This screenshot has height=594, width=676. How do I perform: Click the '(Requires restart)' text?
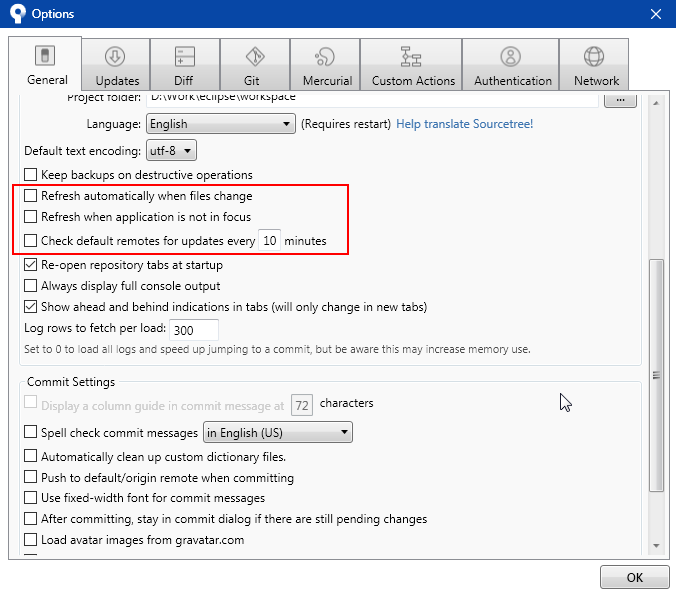point(346,124)
